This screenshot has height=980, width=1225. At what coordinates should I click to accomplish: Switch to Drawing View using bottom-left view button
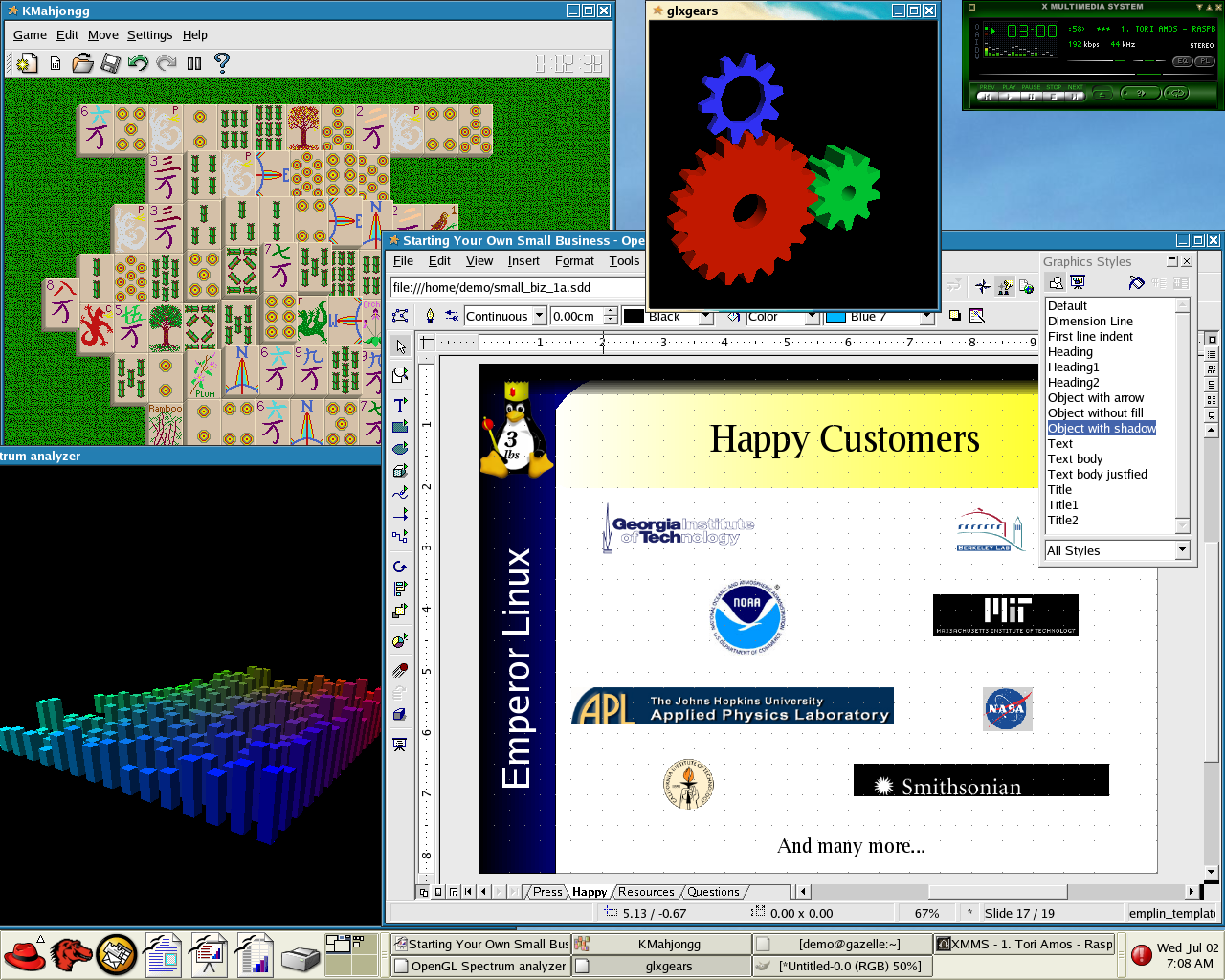tap(424, 892)
